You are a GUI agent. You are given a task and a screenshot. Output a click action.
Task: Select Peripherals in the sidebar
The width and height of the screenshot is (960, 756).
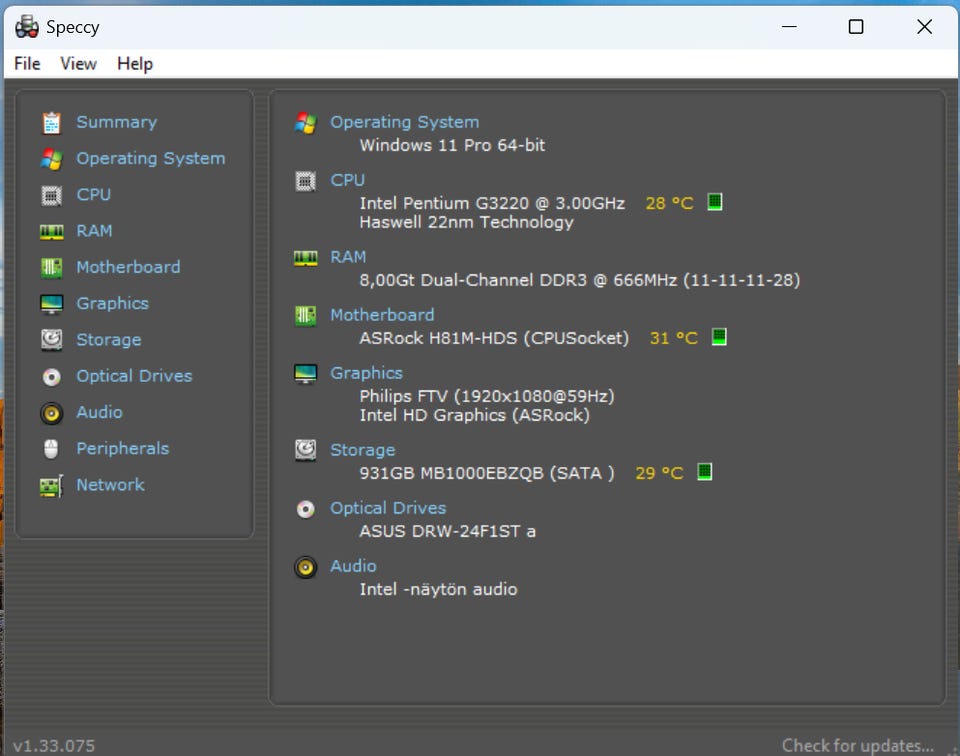point(122,449)
